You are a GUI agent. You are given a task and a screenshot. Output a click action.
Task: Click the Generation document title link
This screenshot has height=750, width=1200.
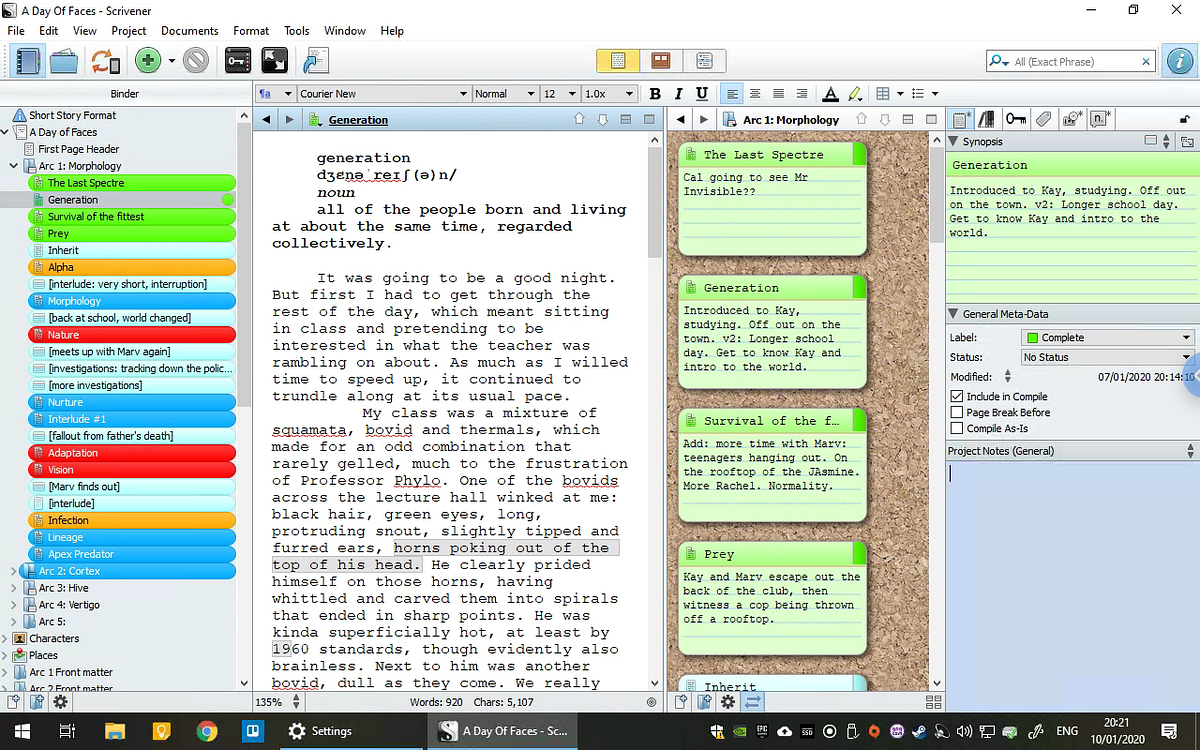pos(358,120)
